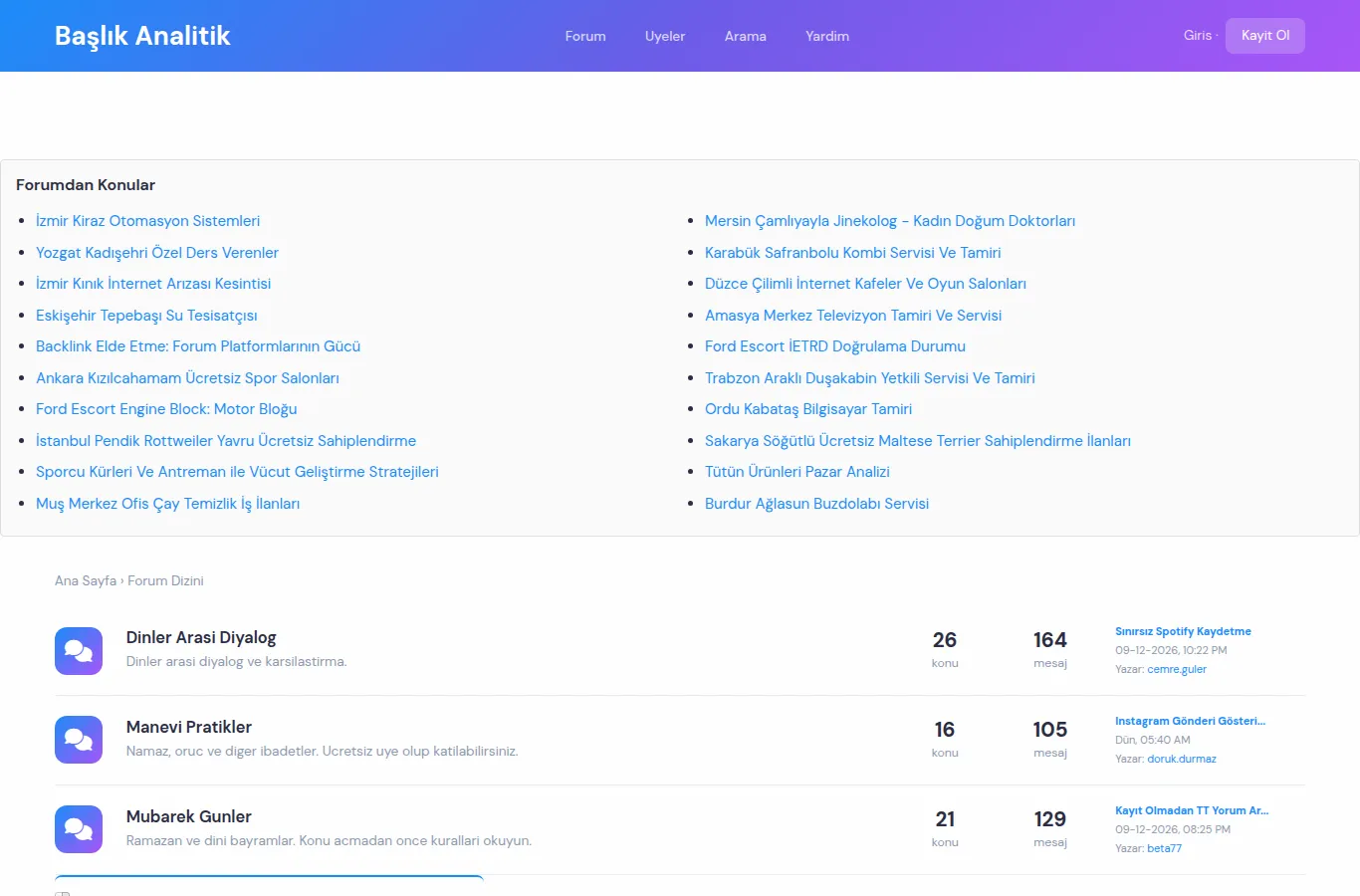This screenshot has width=1360, height=896.
Task: Open the Ford Escort Engine Block topic
Action: point(166,409)
